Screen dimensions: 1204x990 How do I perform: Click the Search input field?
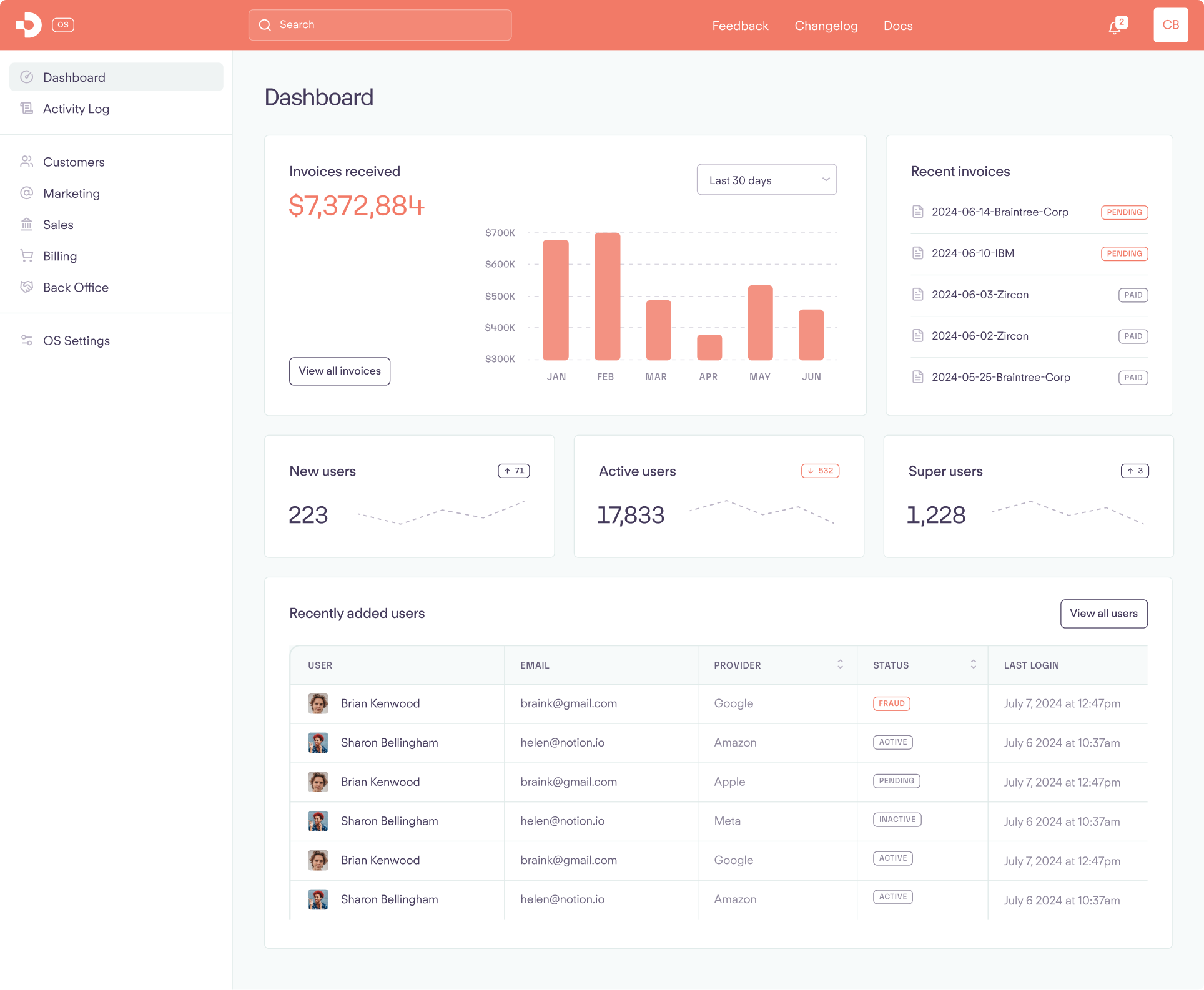click(380, 25)
